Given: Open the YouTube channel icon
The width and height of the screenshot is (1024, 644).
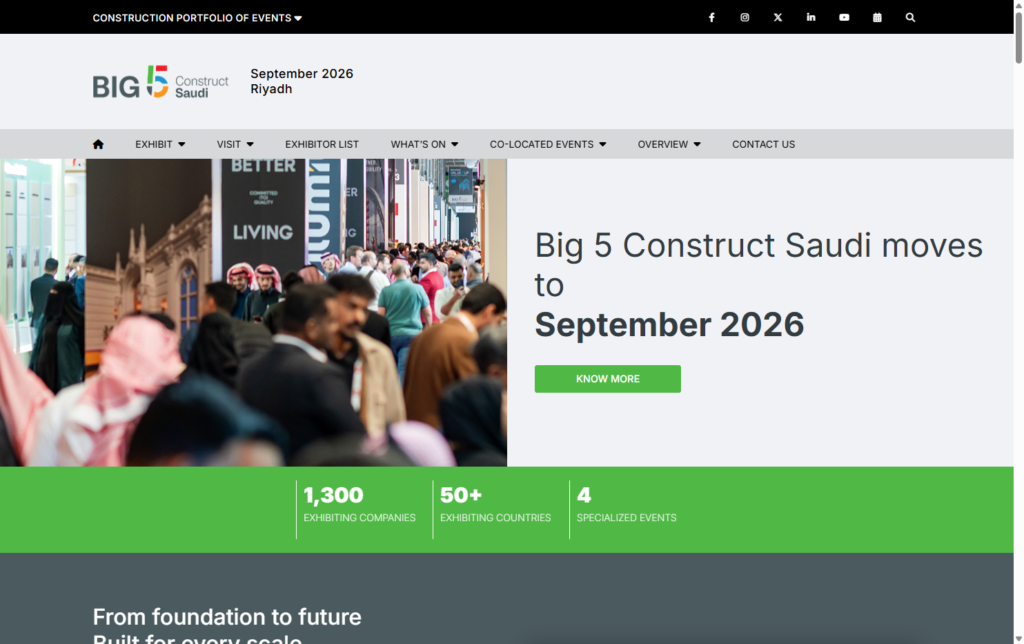Looking at the screenshot, I should point(844,17).
